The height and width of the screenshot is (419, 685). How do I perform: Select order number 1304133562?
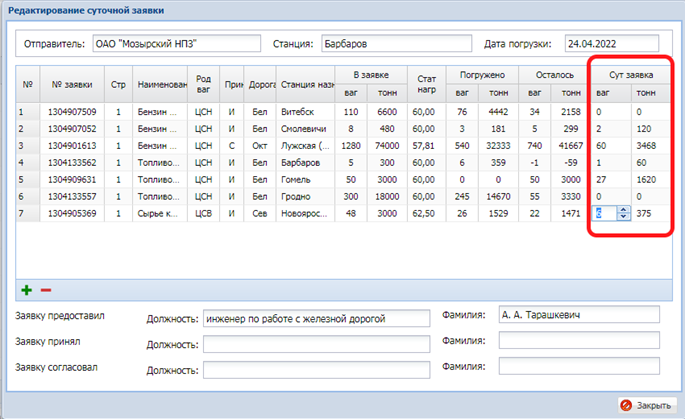(x=72, y=163)
